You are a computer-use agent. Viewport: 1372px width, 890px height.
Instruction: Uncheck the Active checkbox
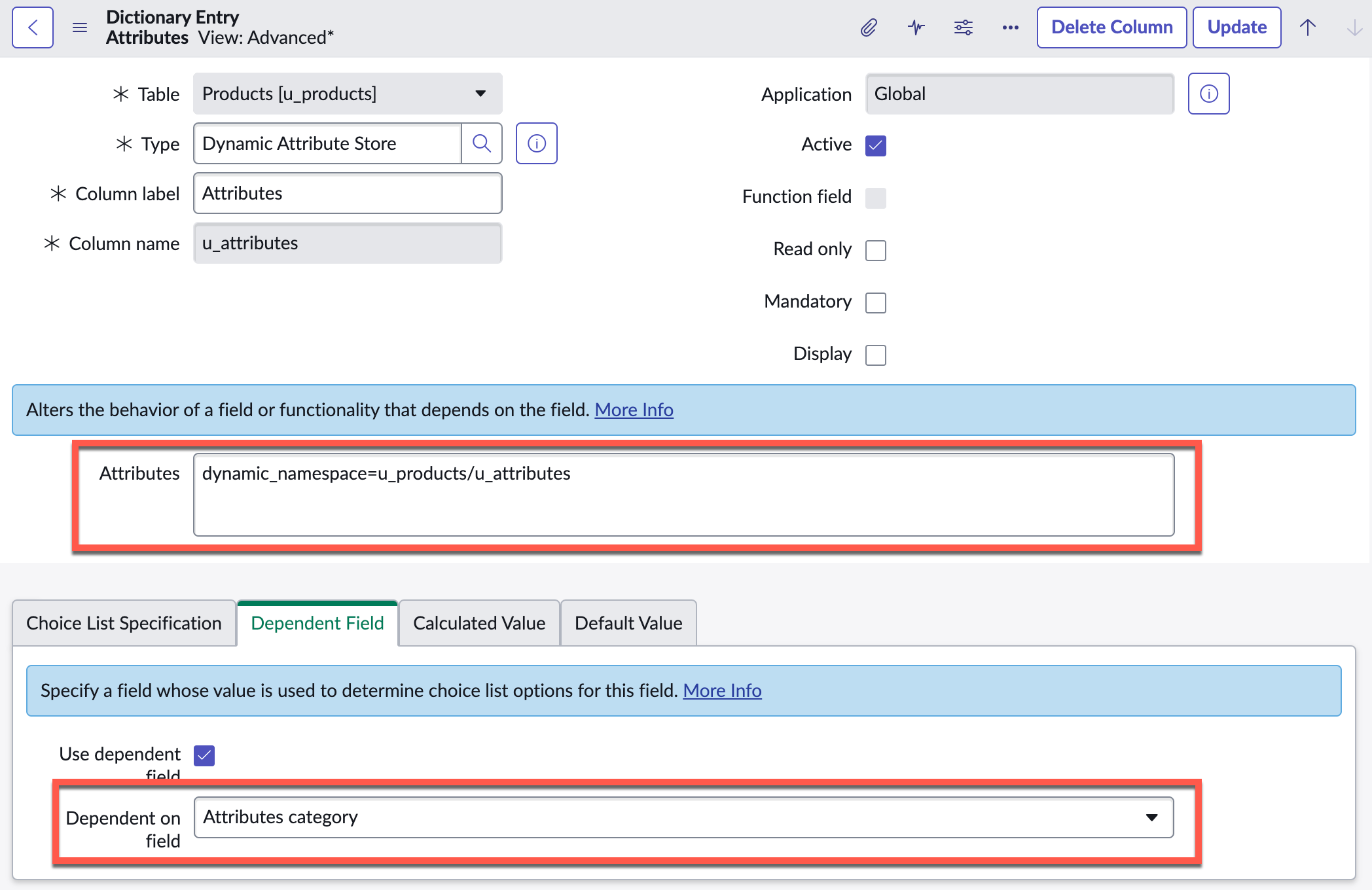pyautogui.click(x=876, y=145)
